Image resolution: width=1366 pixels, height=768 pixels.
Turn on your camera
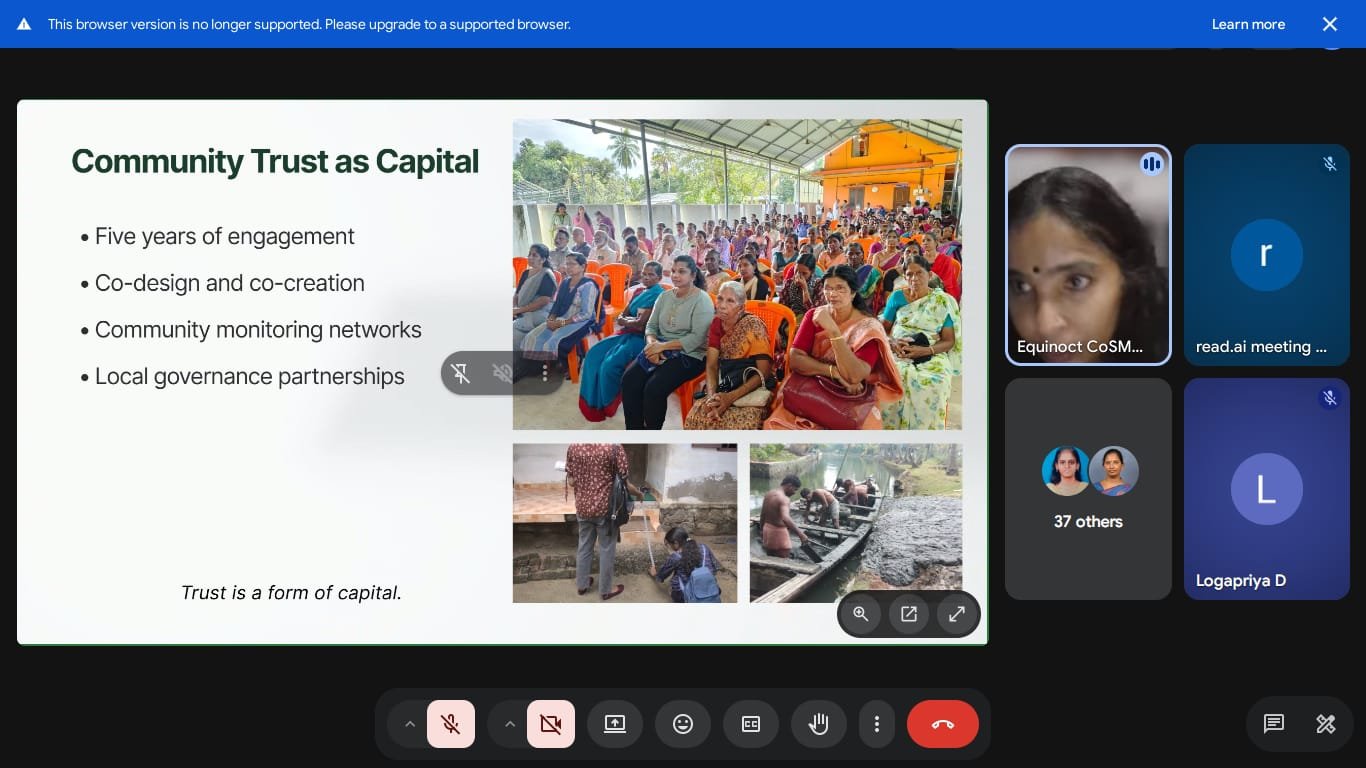tap(551, 724)
